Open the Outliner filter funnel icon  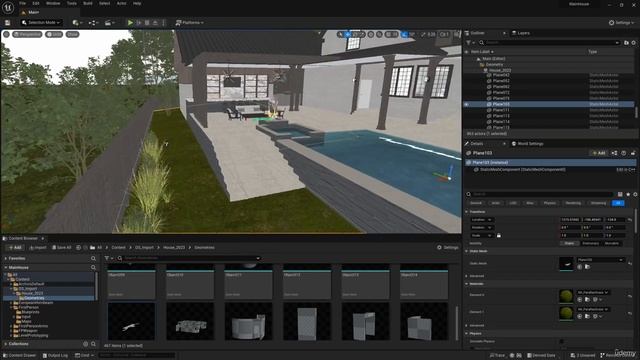470,42
